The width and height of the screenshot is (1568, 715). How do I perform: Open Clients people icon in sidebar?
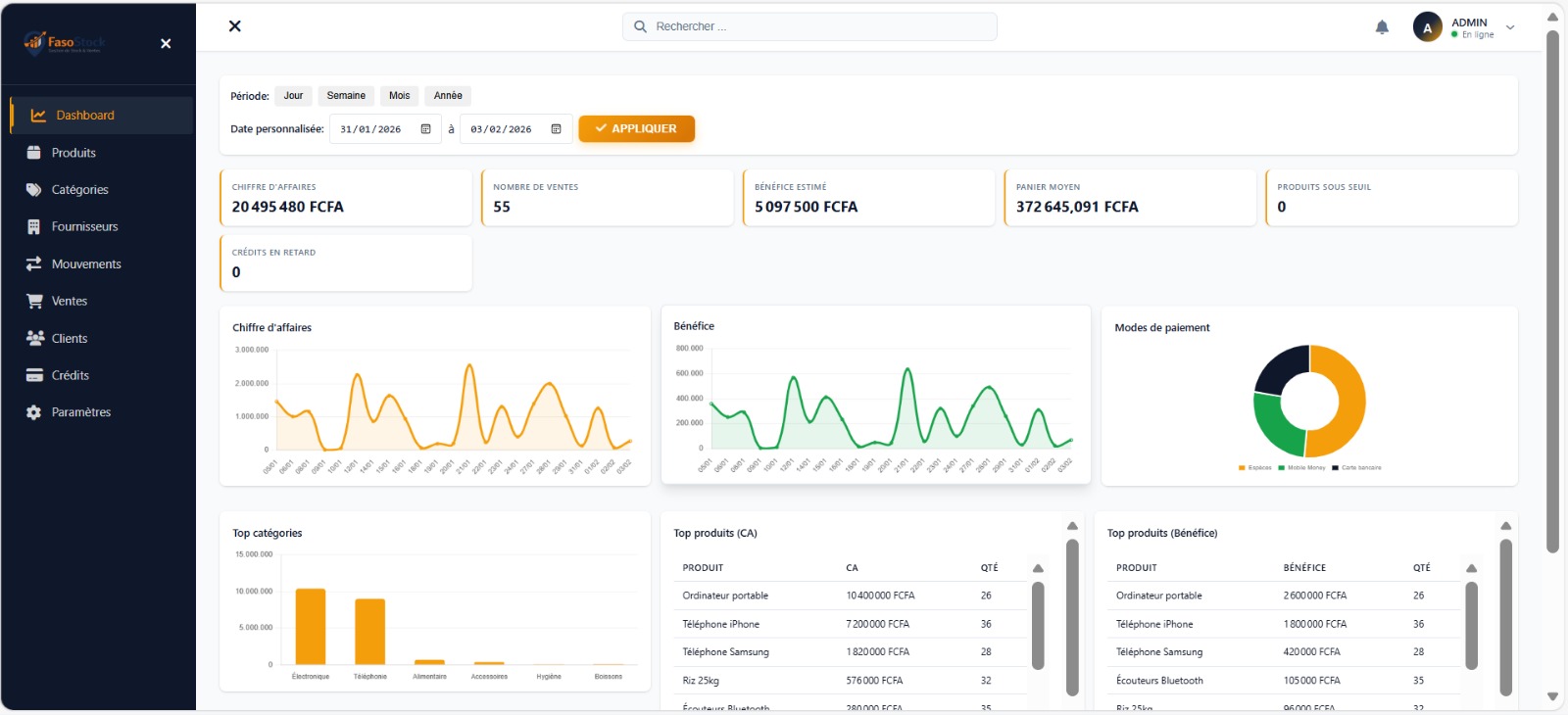34,339
